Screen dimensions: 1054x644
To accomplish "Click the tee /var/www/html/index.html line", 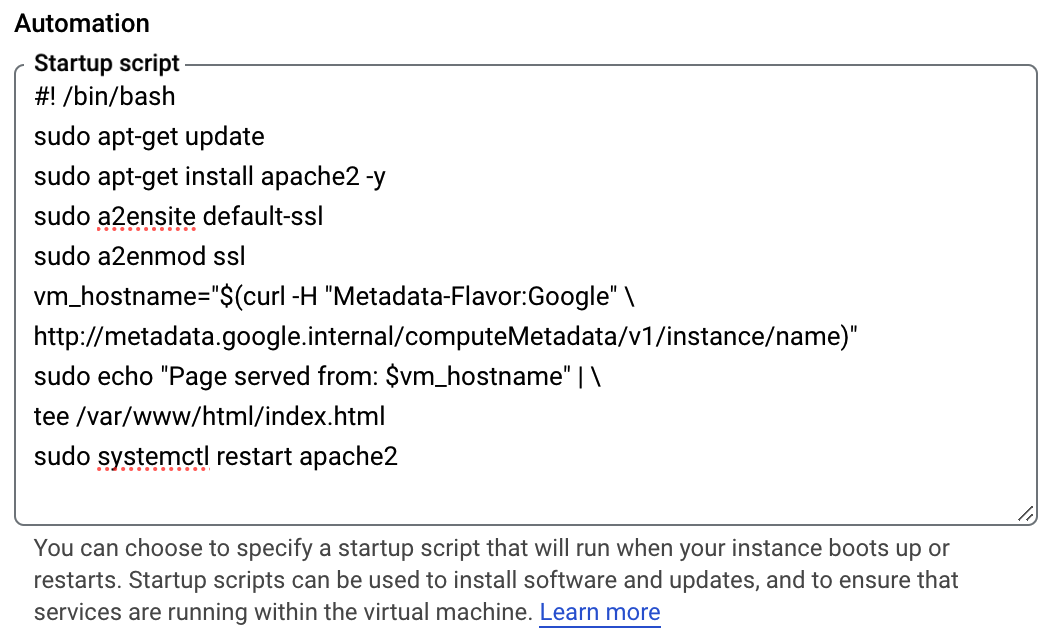I will coord(209,416).
